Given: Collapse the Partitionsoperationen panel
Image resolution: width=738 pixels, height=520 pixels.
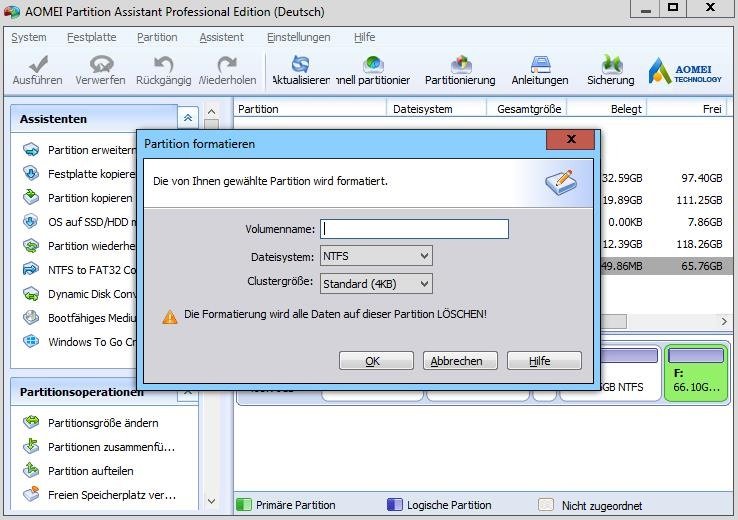Looking at the screenshot, I should tap(188, 392).
